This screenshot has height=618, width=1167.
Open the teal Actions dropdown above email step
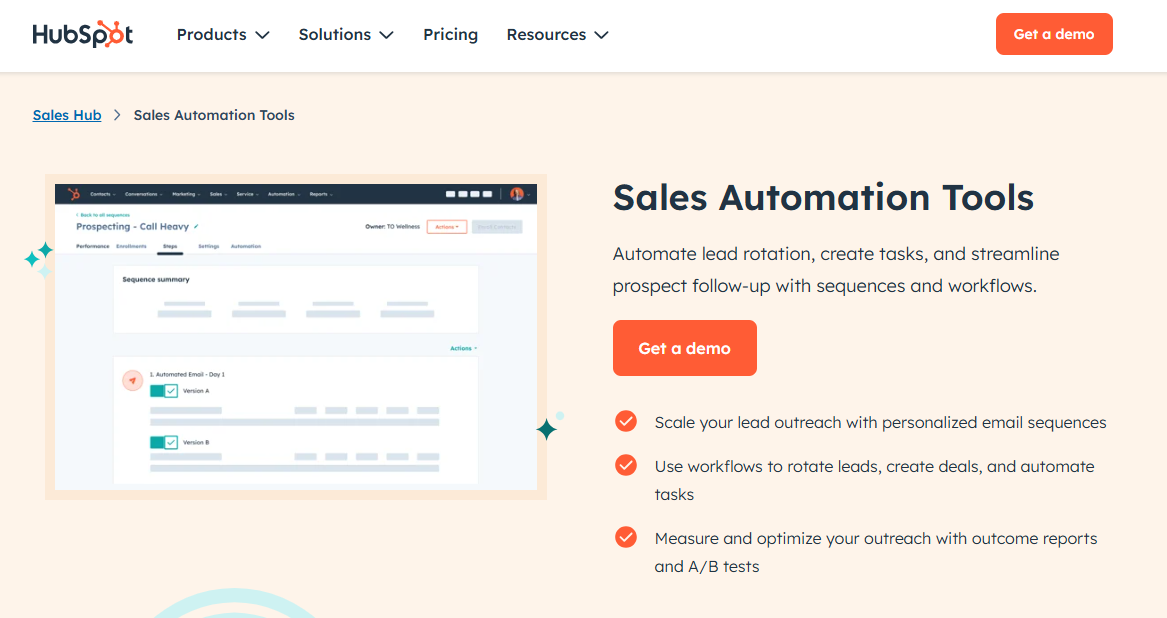coord(463,348)
